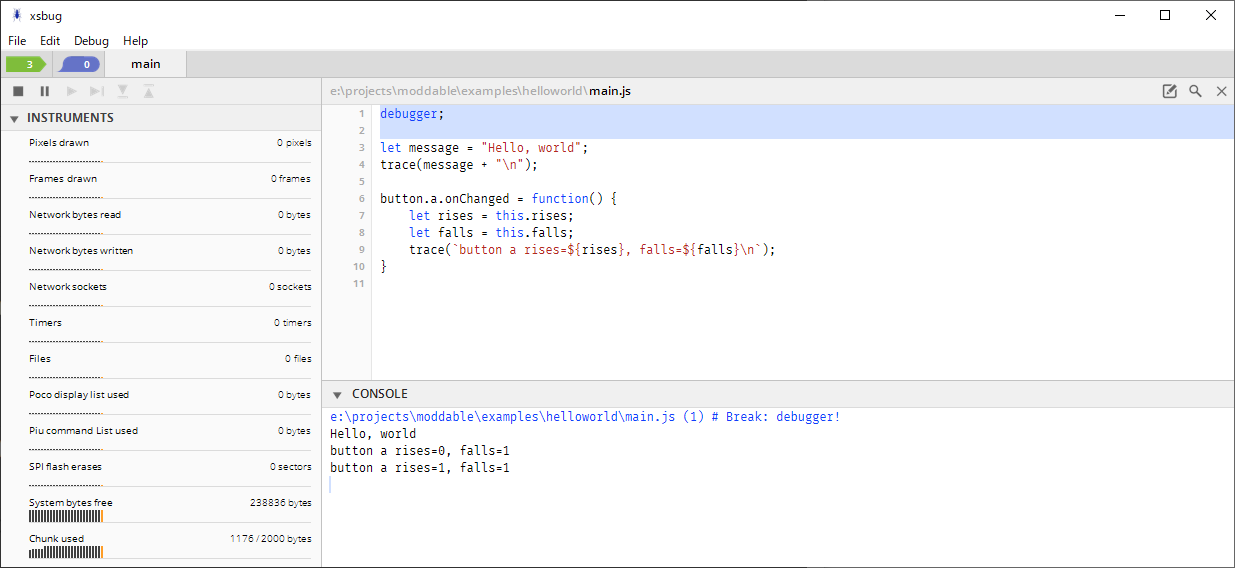The width and height of the screenshot is (1235, 568).
Task: Click console line 'rises=0, falls=1'
Action: point(420,451)
